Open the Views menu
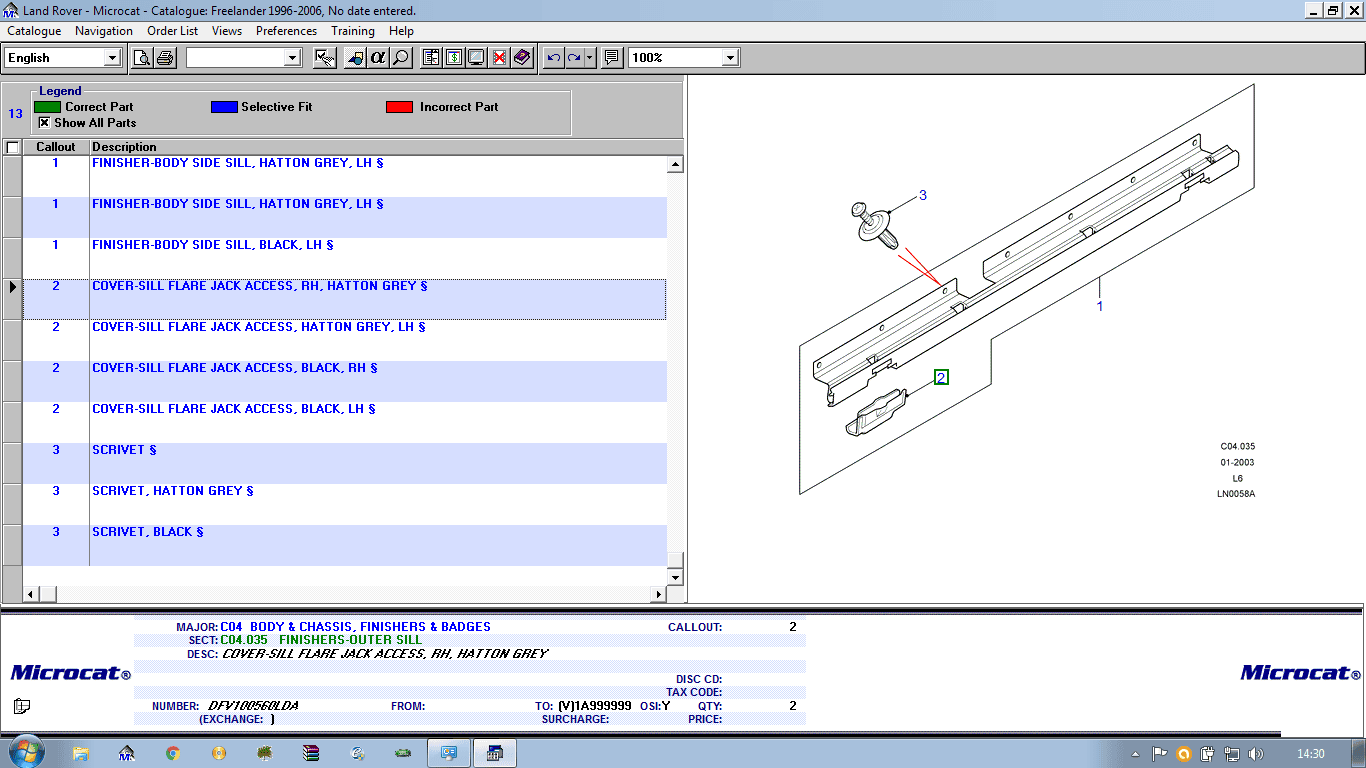Screen dimensions: 1366x768 [x=227, y=31]
